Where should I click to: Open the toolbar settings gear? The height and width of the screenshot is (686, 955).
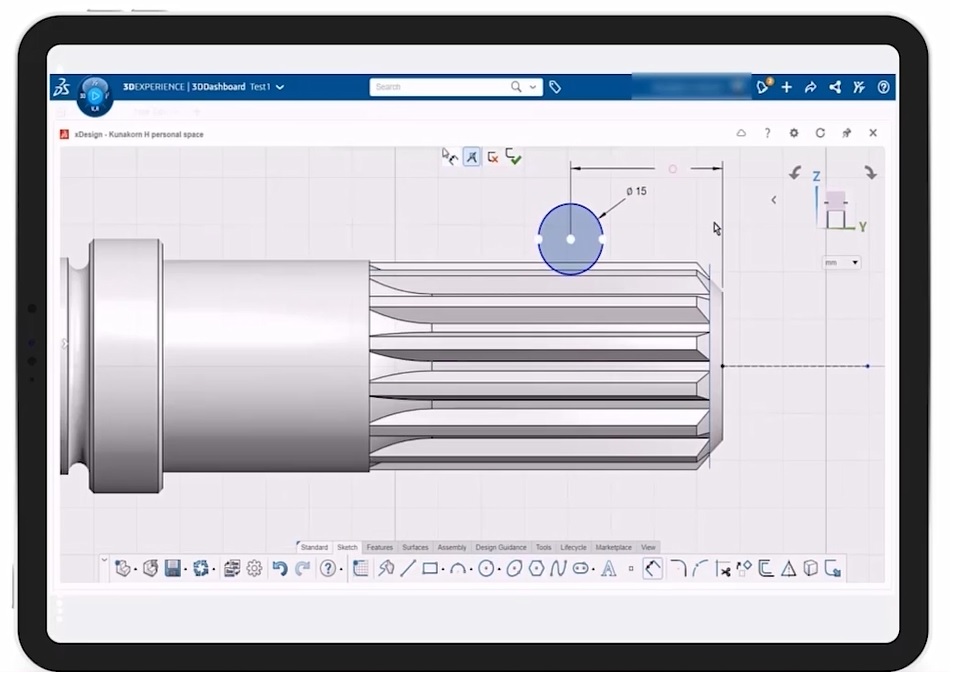click(x=254, y=568)
